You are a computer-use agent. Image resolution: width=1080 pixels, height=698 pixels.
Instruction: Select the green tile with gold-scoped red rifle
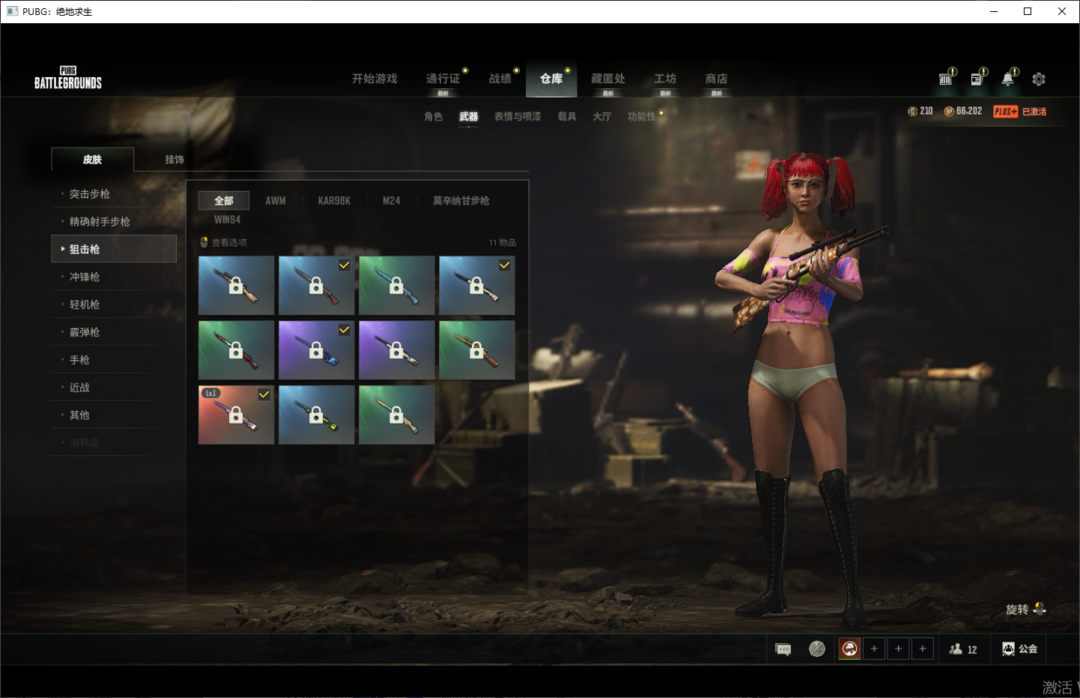point(477,350)
